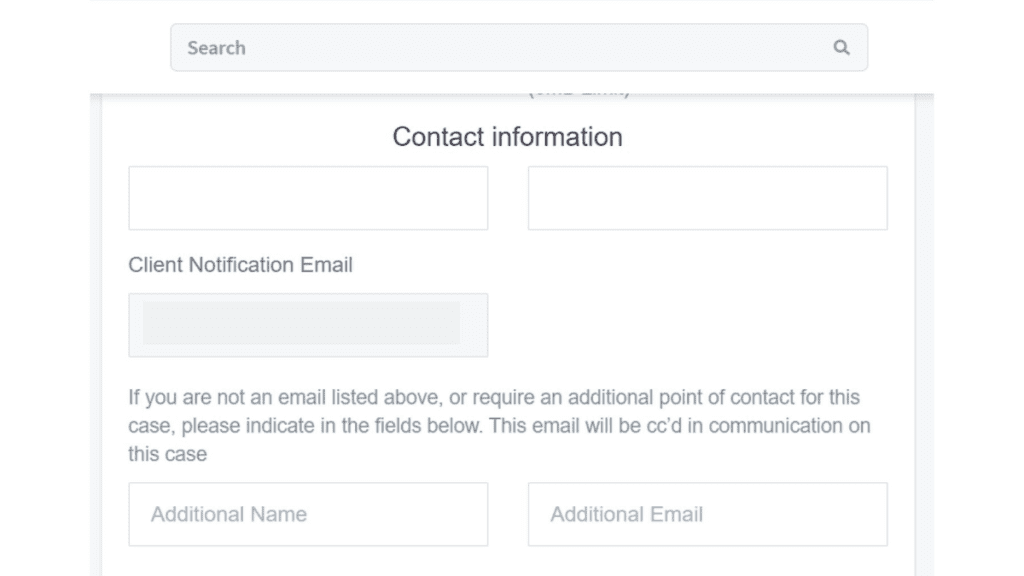Click the search magnifier icon
1024x576 pixels.
pos(840,47)
